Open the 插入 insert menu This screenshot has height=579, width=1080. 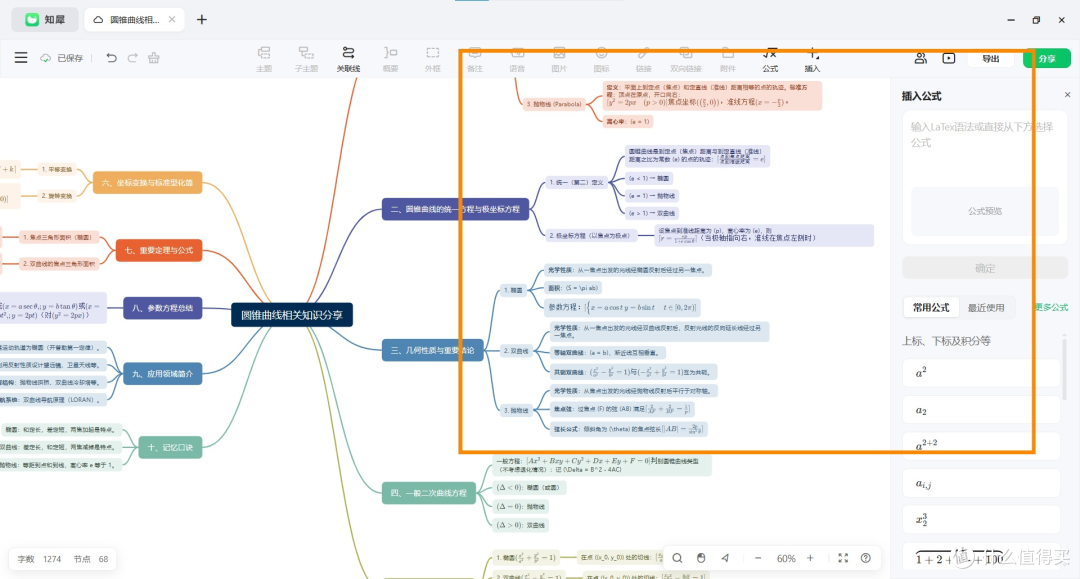point(813,59)
